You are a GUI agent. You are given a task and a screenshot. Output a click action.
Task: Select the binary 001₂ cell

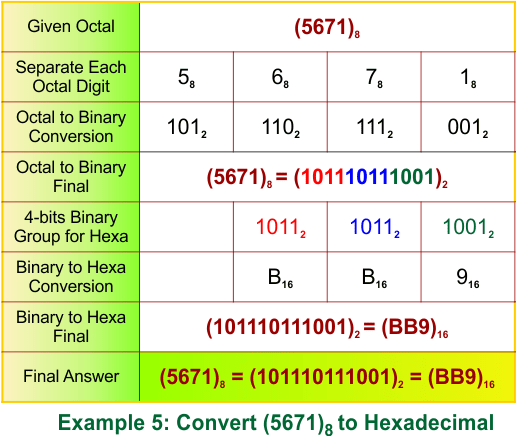coord(468,128)
